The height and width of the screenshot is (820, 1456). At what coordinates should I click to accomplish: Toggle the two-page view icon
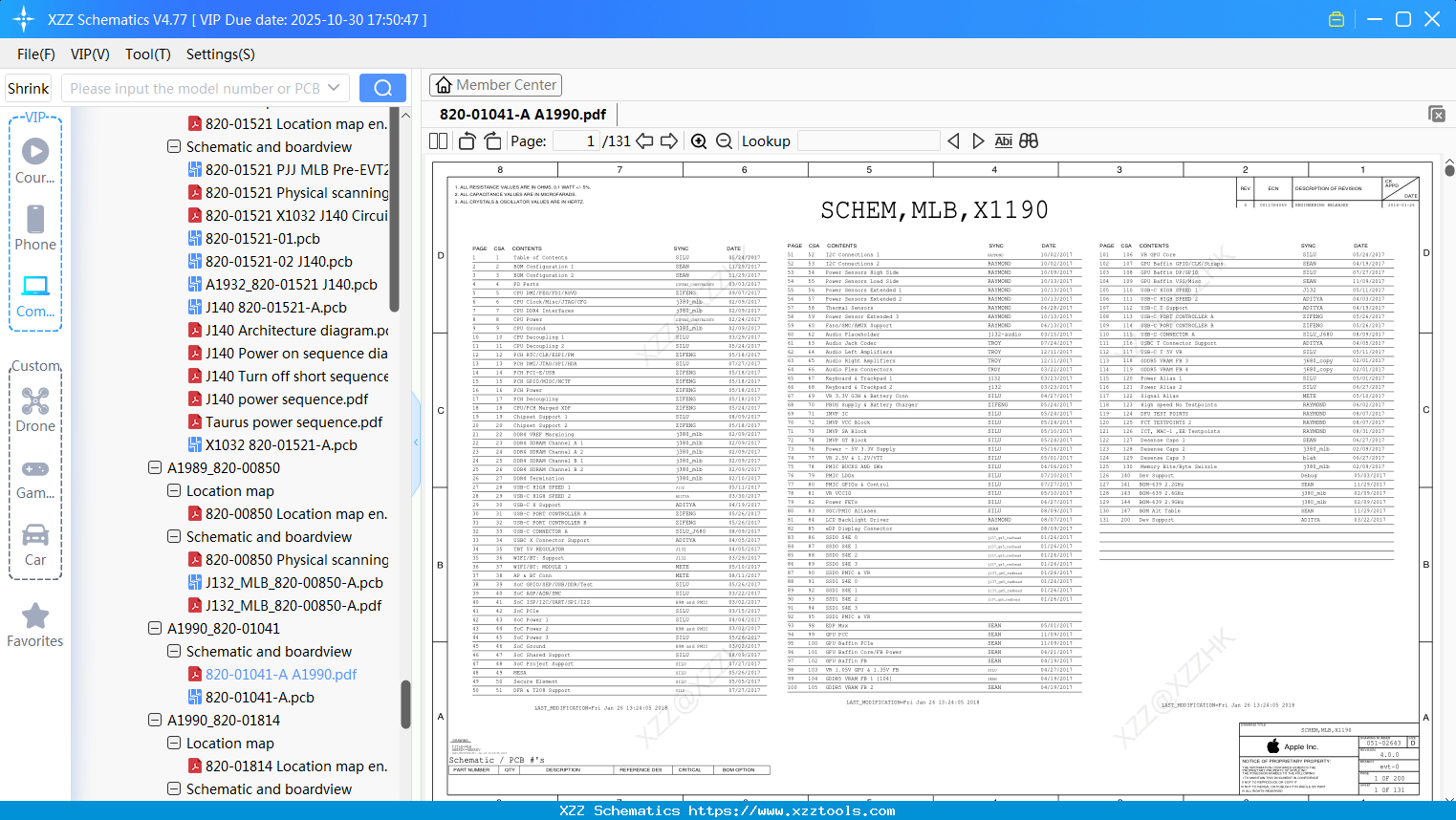click(439, 140)
